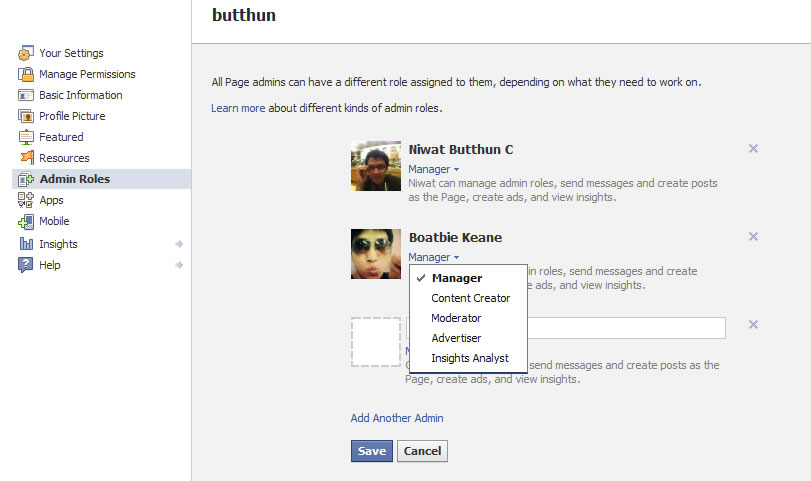Clear the empty admin row with X
The width and height of the screenshot is (811, 481).
[x=753, y=325]
